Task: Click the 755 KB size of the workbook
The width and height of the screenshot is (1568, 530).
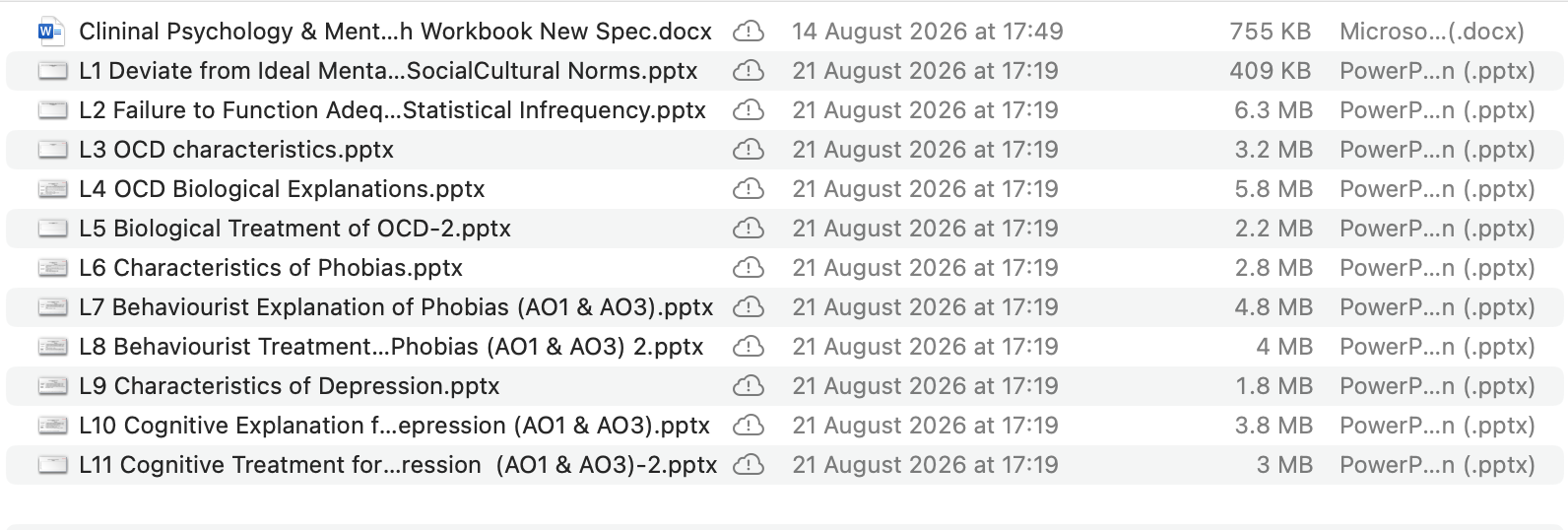Action: (1270, 32)
